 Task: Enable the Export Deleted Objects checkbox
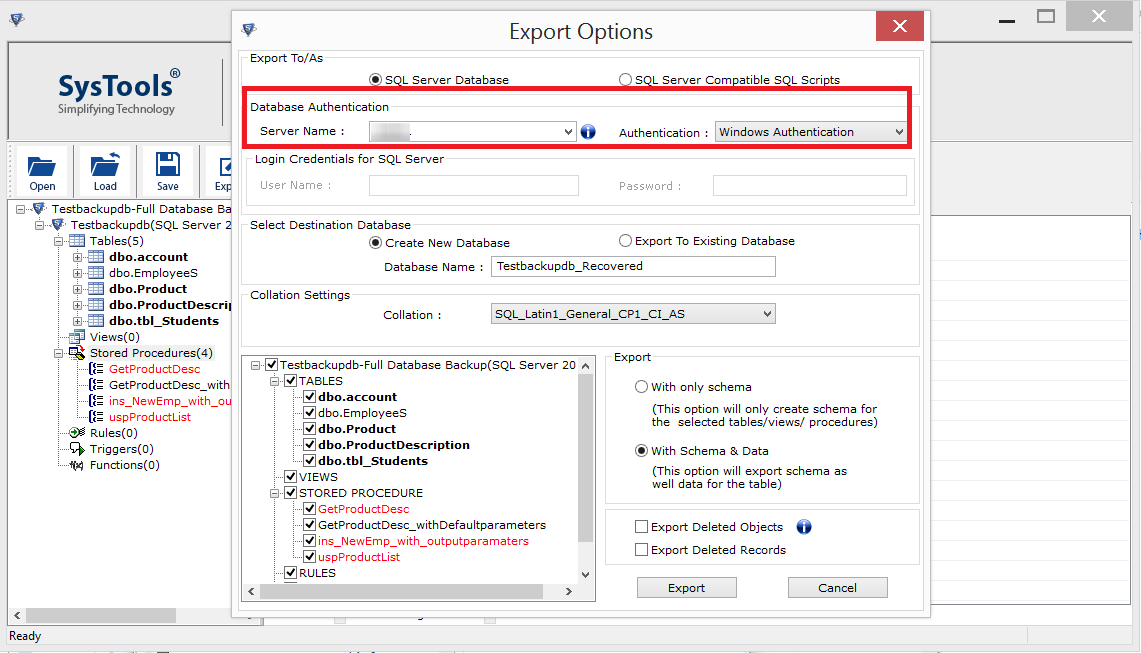coord(641,526)
